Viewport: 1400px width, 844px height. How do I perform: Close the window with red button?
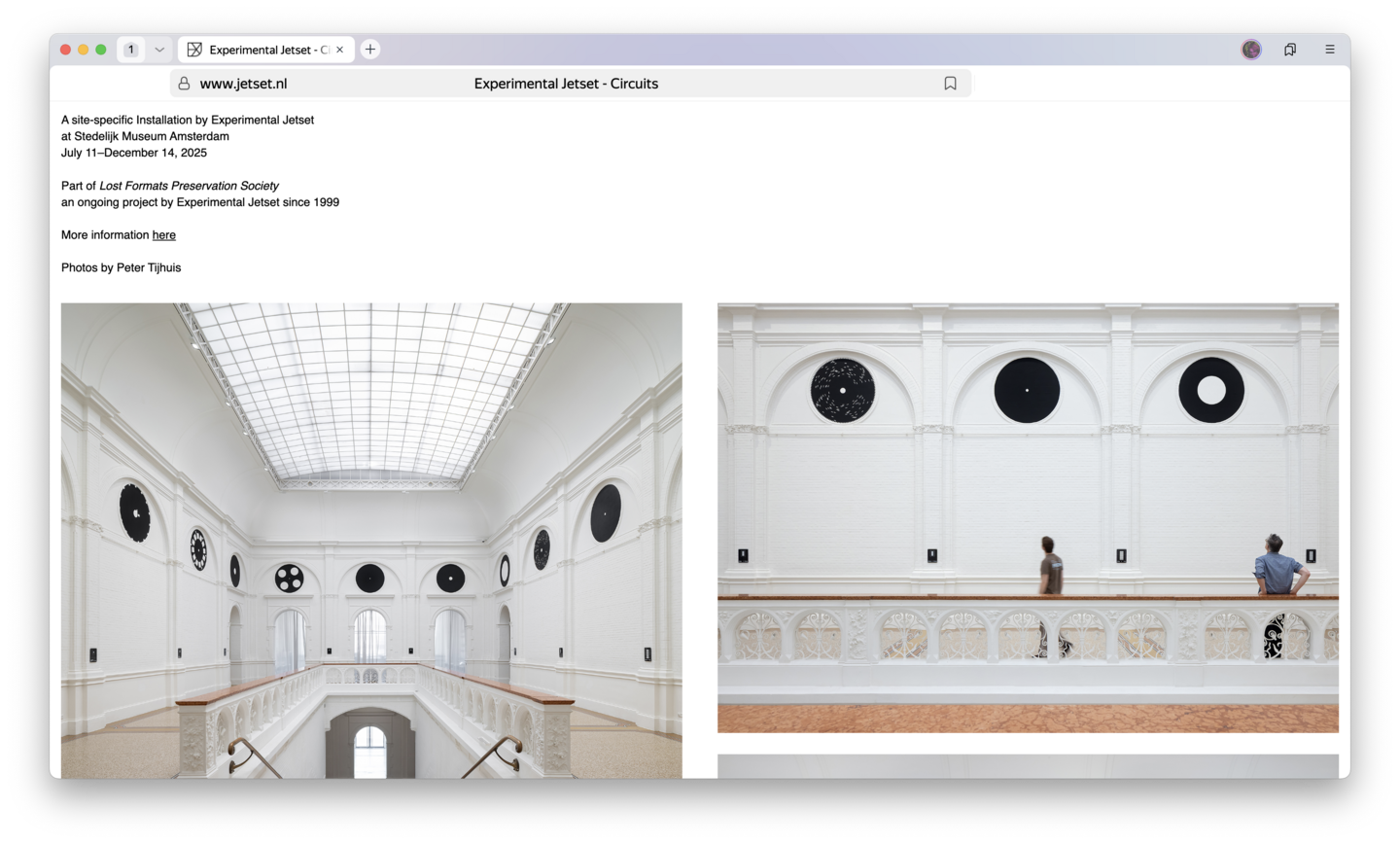(x=66, y=50)
